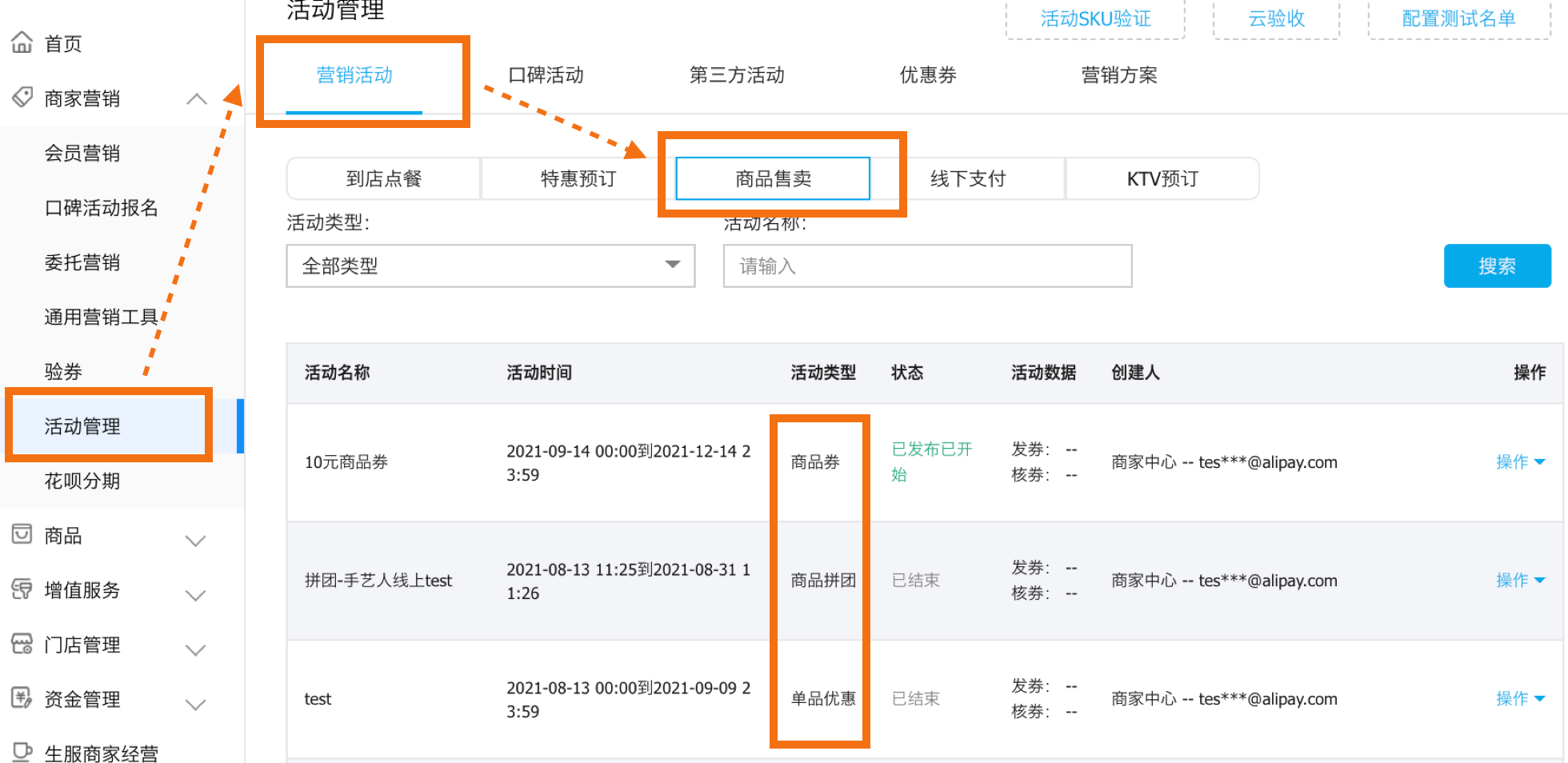Image resolution: width=1568 pixels, height=763 pixels.
Task: Switch to the 营销活动 tab
Action: (354, 75)
